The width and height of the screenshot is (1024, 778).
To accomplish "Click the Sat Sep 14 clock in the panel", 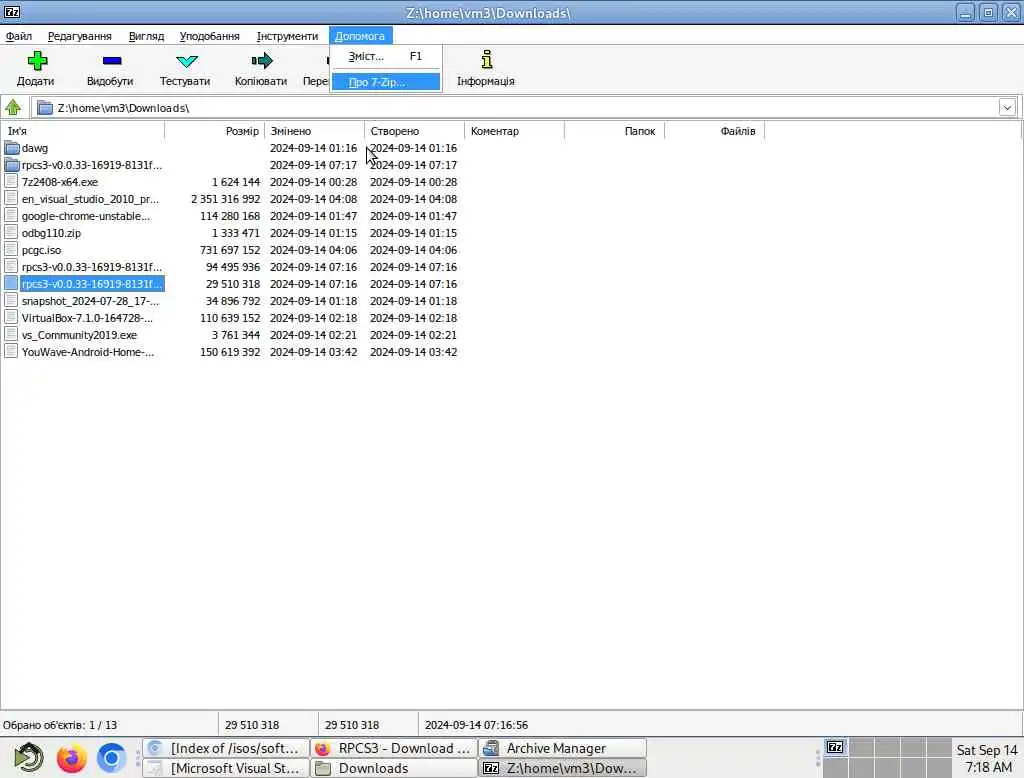I will (987, 758).
